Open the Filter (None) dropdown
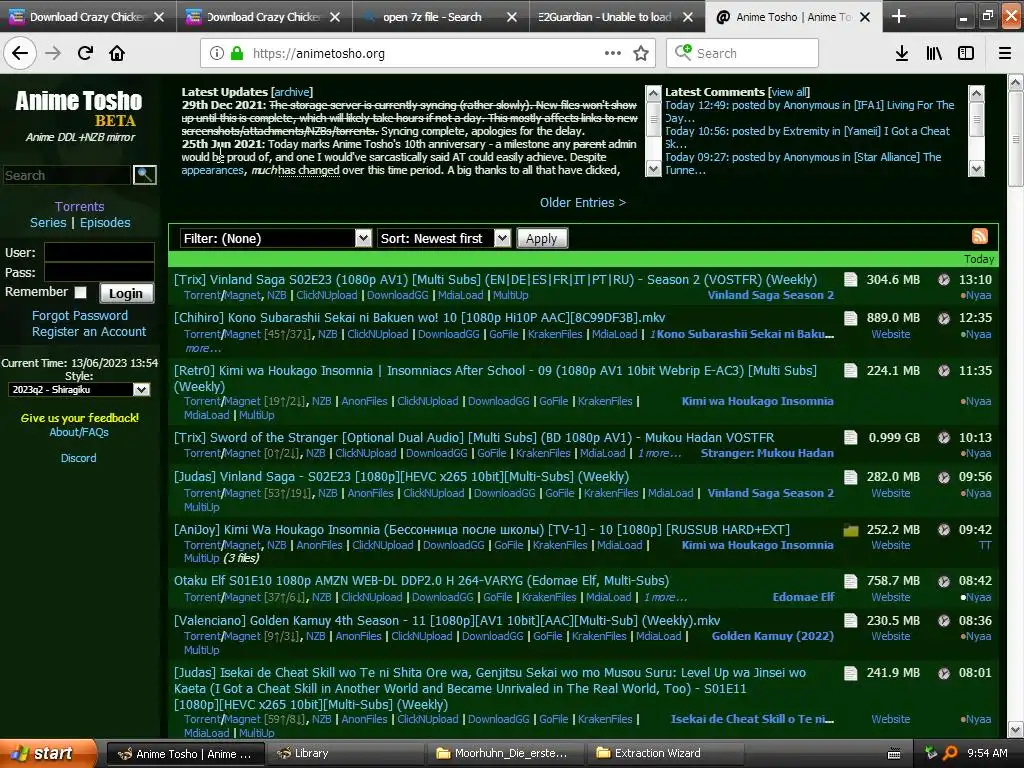Image resolution: width=1024 pixels, height=768 pixels. [x=276, y=238]
